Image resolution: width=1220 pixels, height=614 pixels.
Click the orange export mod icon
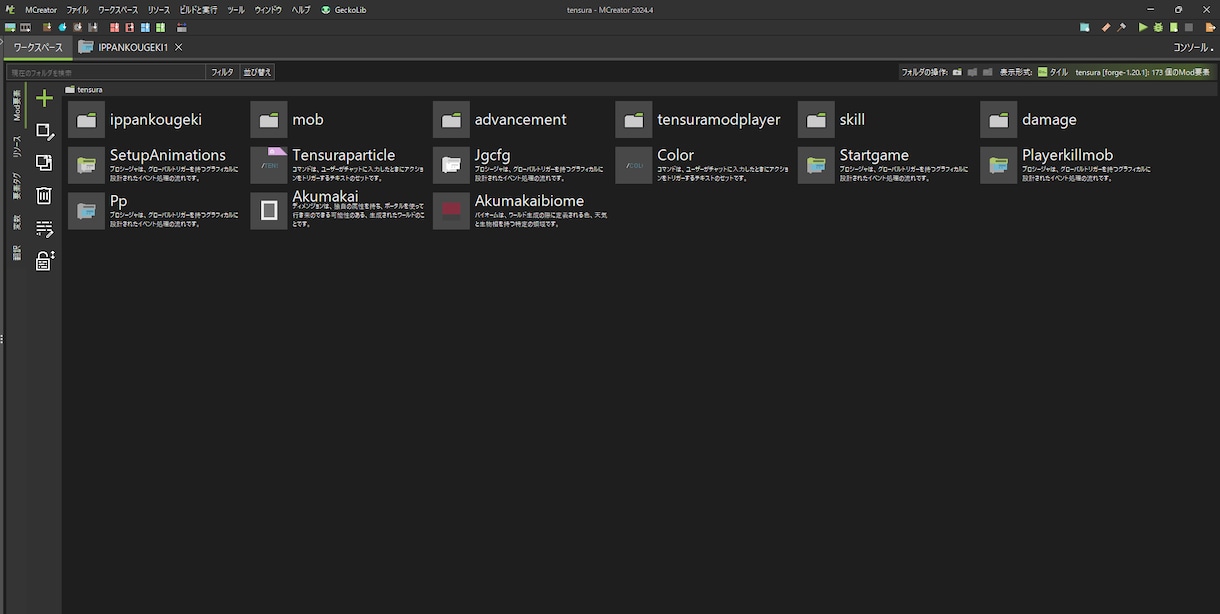tap(1210, 28)
